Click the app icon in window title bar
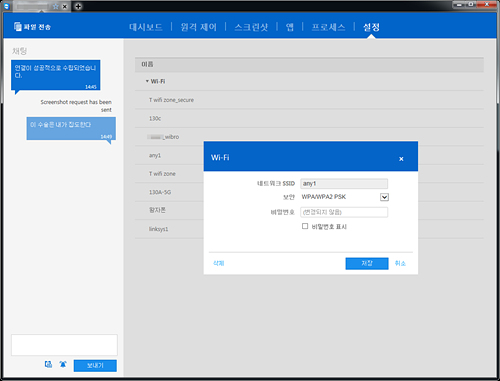 pyautogui.click(x=7, y=6)
